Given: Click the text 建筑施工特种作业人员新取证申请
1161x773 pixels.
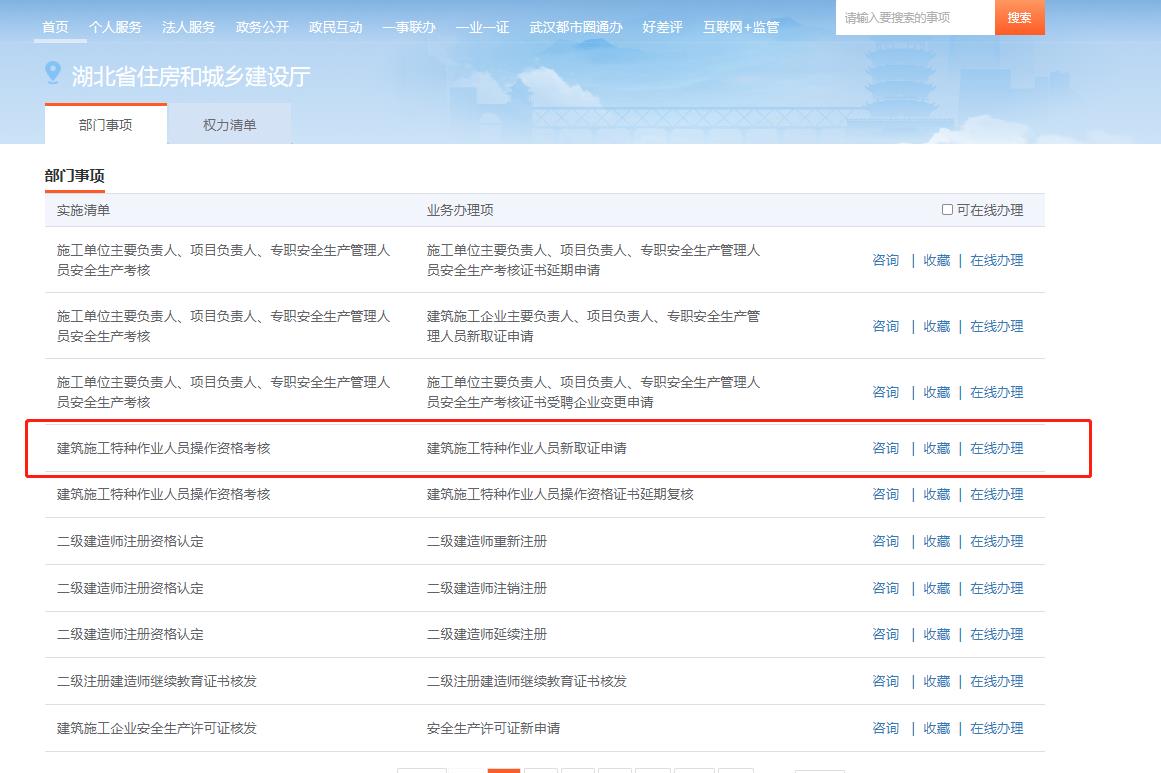Looking at the screenshot, I should 526,449.
